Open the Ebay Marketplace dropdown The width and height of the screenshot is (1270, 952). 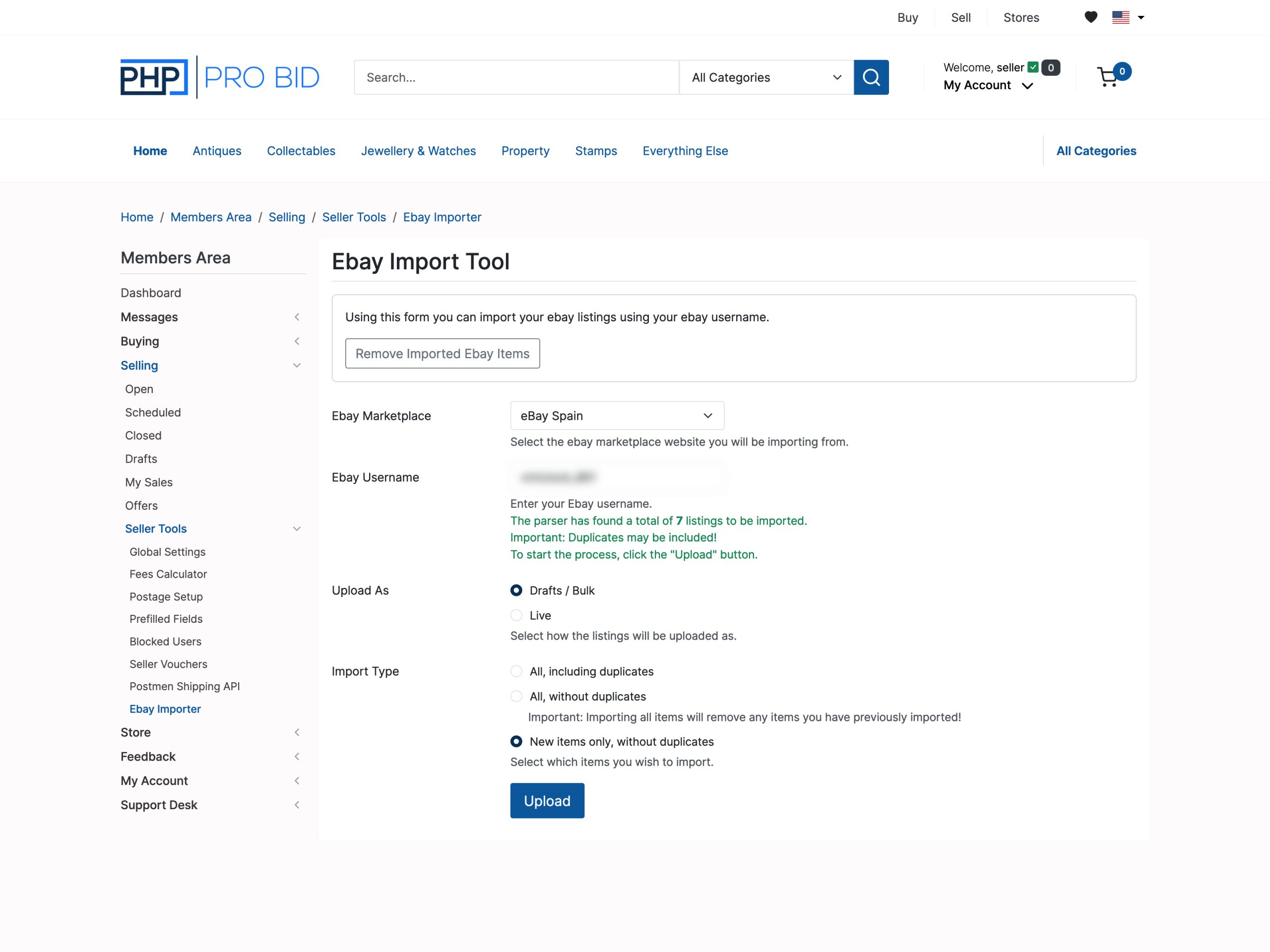[617, 416]
